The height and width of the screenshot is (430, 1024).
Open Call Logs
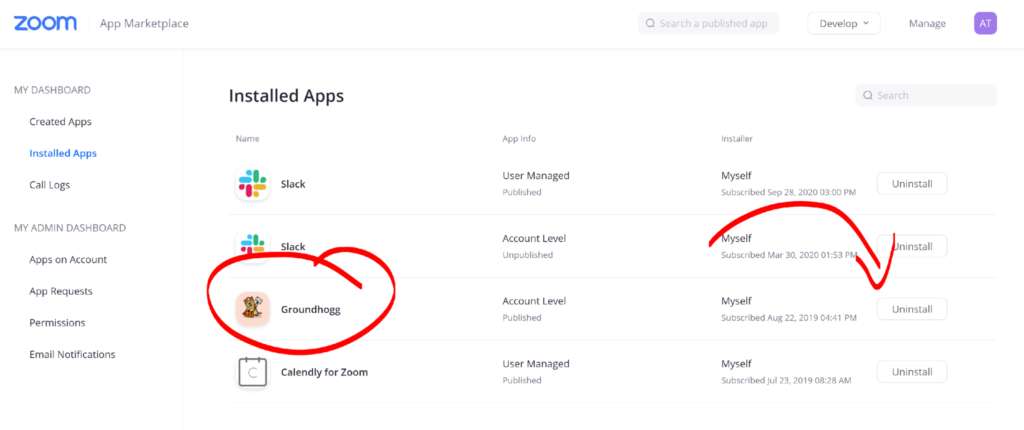[x=50, y=185]
